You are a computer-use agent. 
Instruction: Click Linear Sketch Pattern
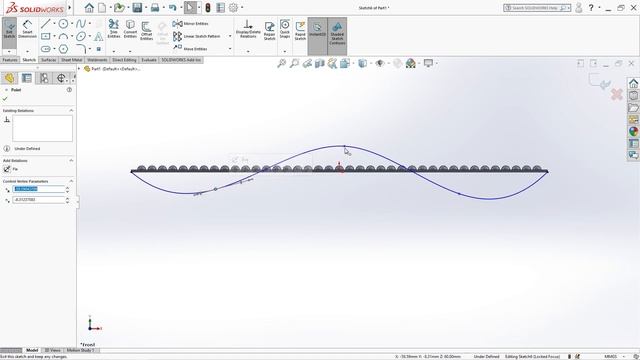pos(196,36)
